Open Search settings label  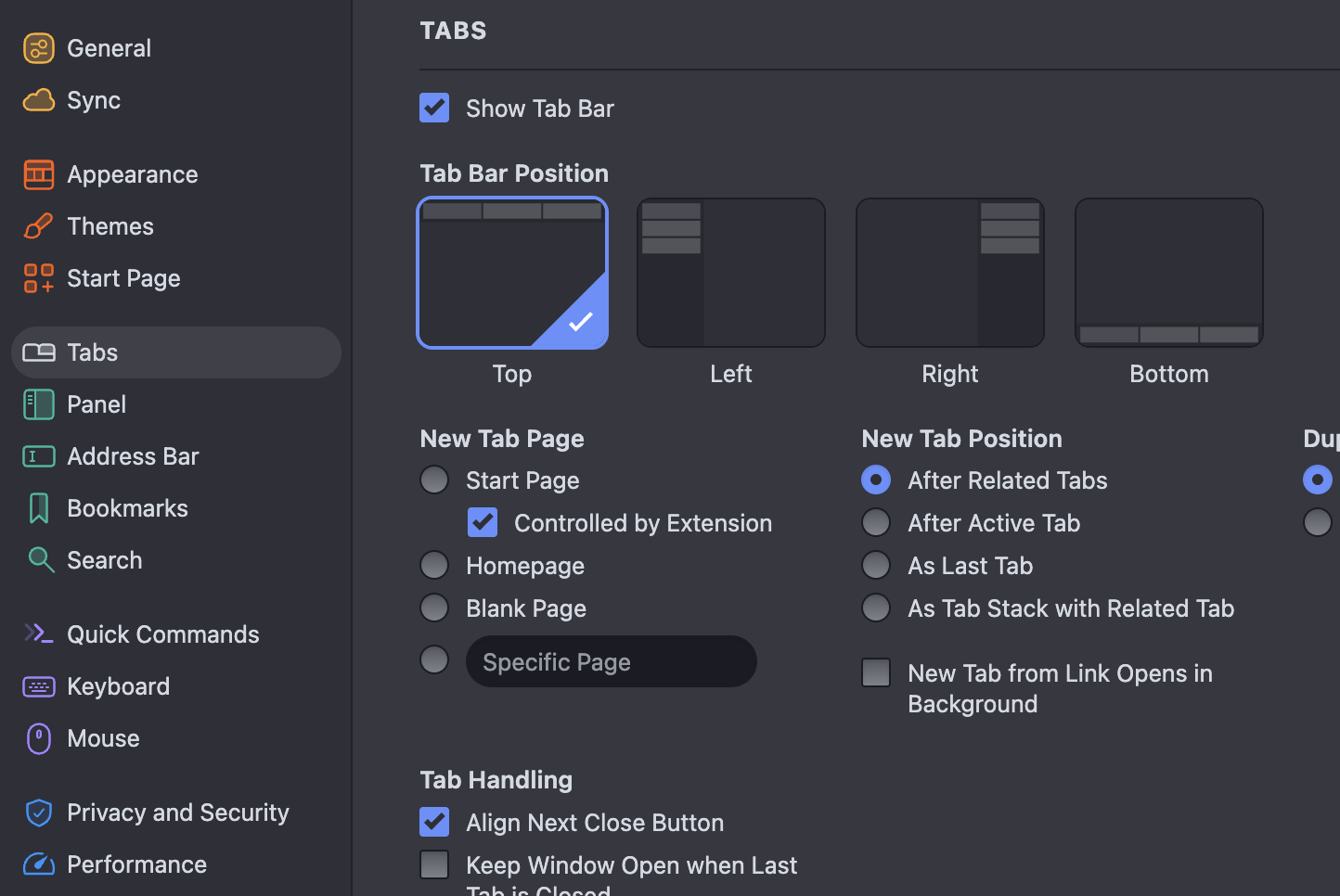click(x=105, y=560)
